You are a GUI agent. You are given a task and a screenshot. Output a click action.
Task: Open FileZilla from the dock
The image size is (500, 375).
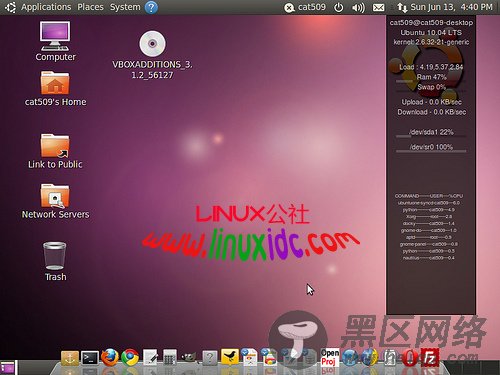click(x=430, y=357)
